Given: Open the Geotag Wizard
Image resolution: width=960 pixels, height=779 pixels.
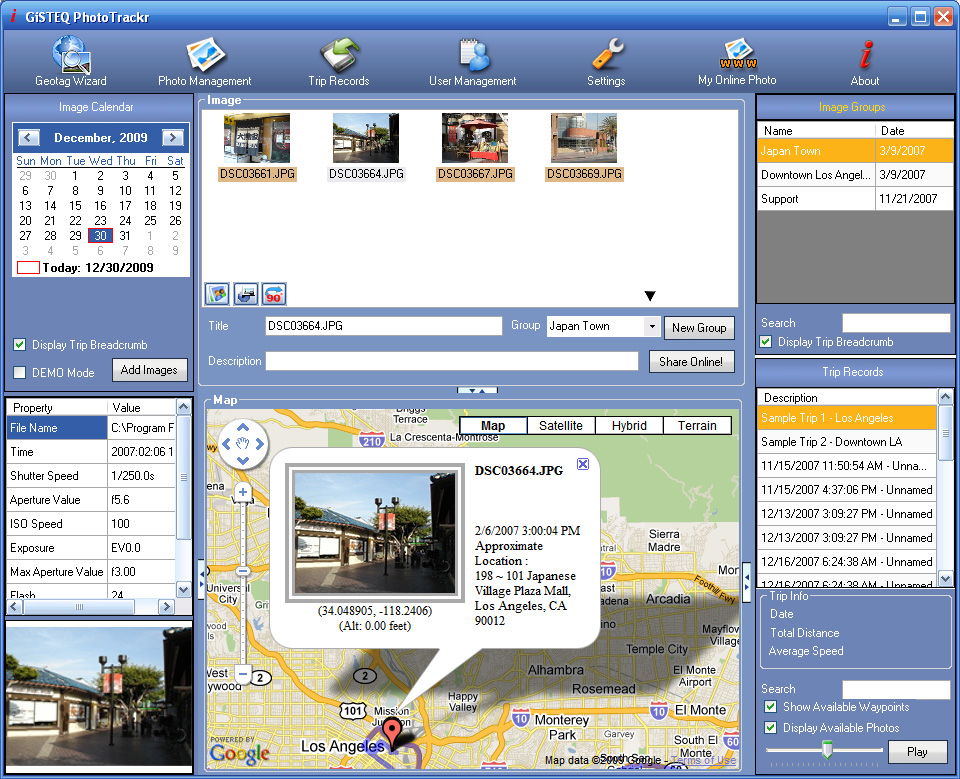Looking at the screenshot, I should click(x=70, y=61).
